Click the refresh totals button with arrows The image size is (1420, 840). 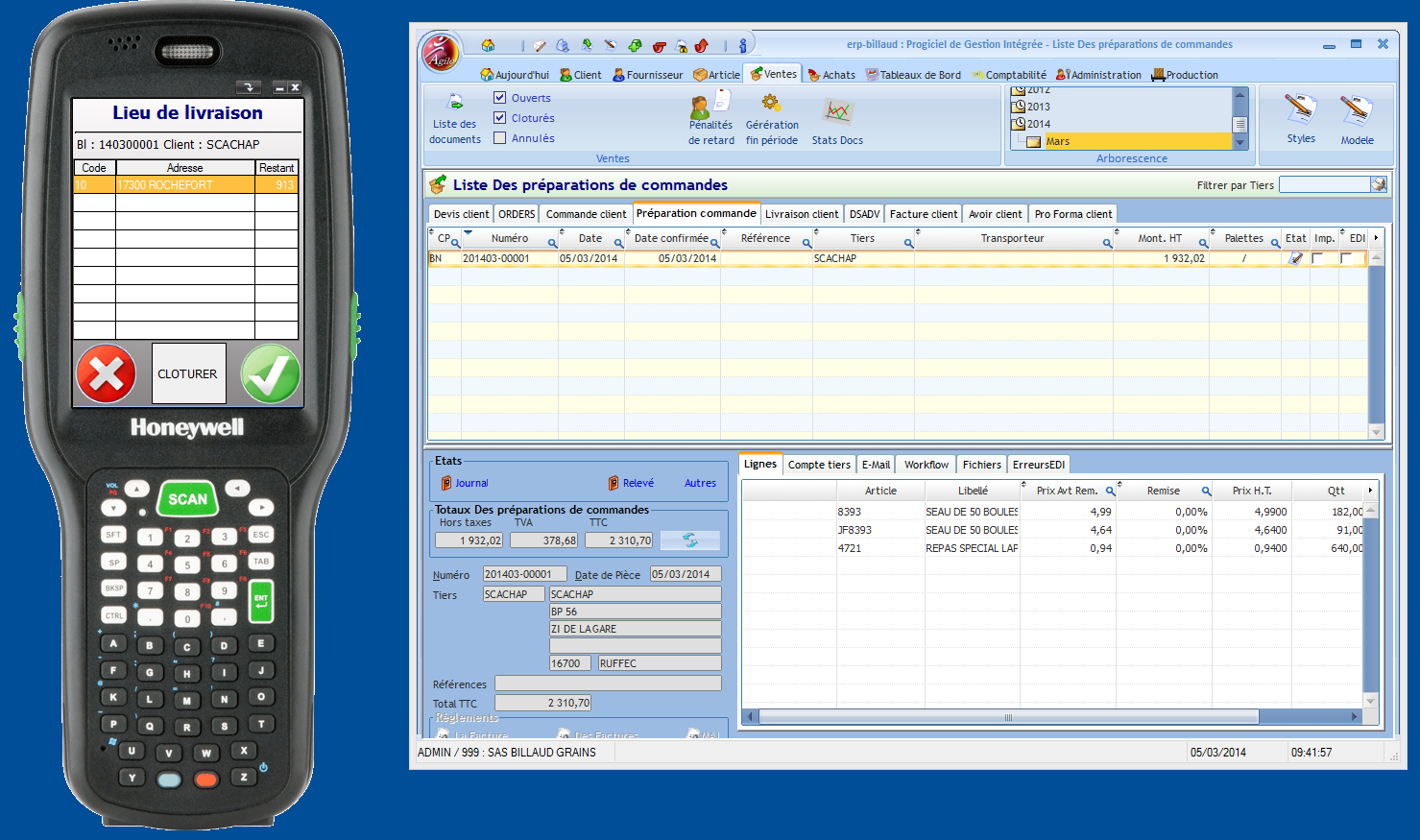coord(690,540)
